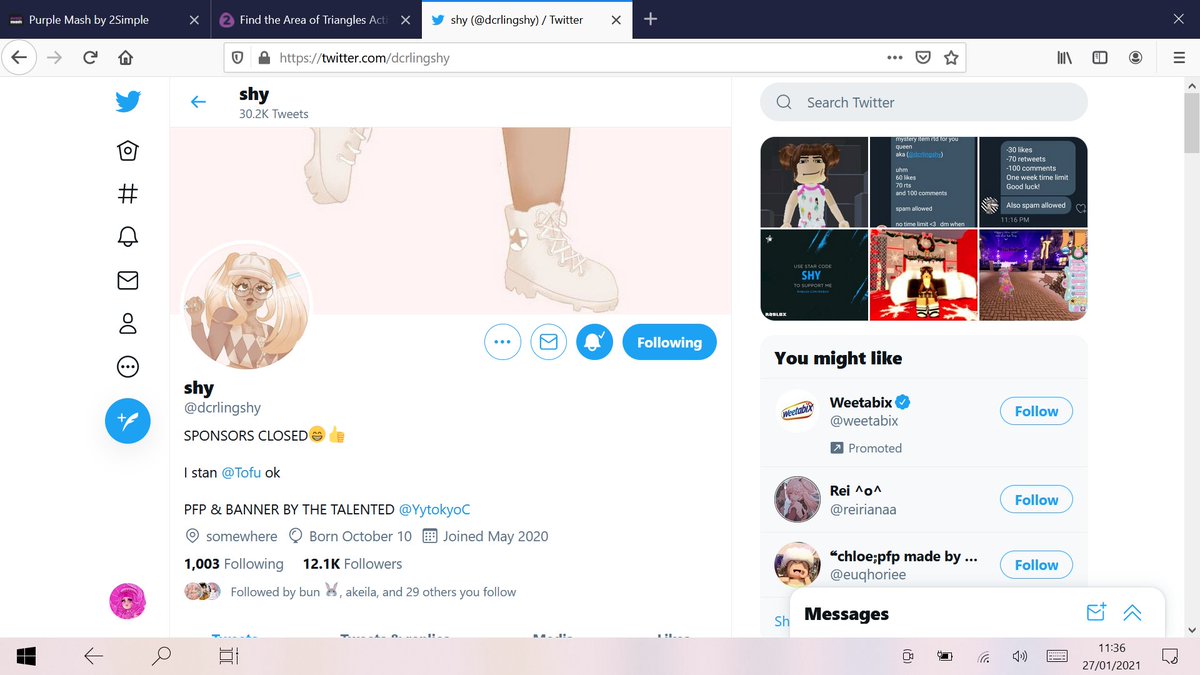
Task: Open Windows taskbar search
Action: [161, 656]
